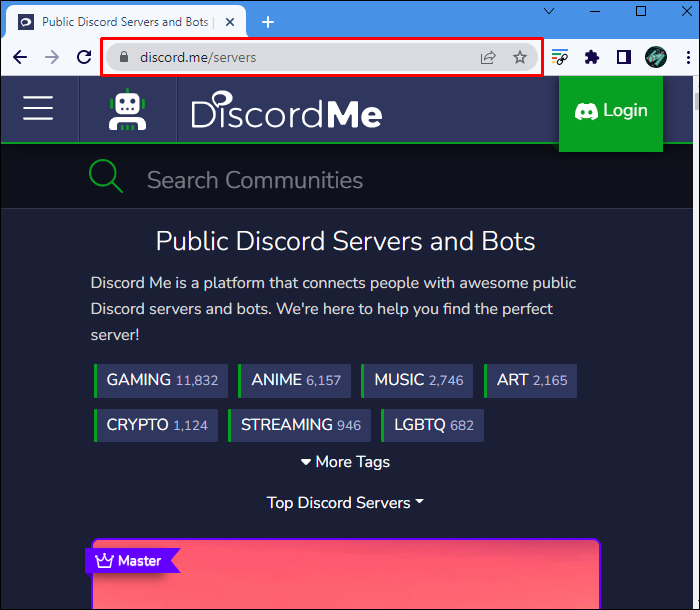View site info via padlock icon
Screen dimensions: 700x610
pyautogui.click(x=124, y=57)
